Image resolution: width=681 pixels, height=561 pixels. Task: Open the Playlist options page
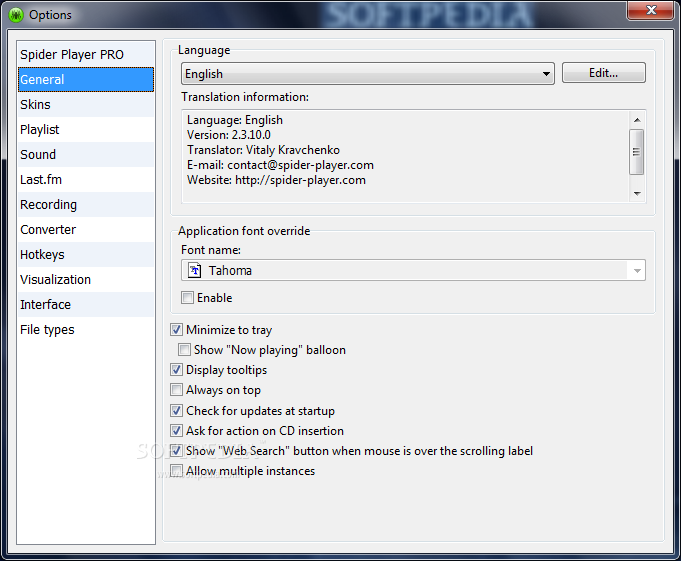pyautogui.click(x=86, y=129)
